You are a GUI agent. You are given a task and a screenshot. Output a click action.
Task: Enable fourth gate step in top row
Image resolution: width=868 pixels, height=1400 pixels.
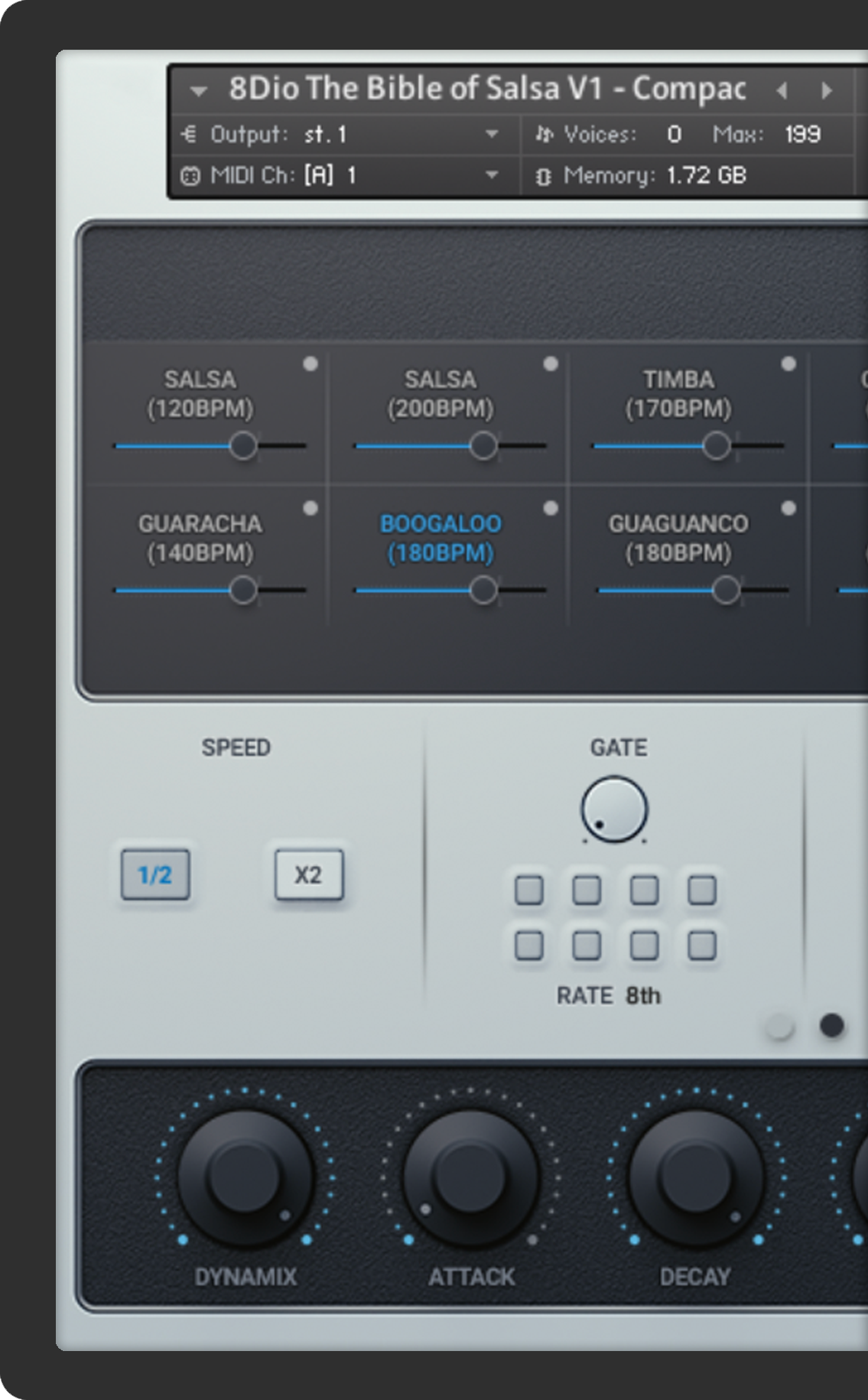point(701,890)
